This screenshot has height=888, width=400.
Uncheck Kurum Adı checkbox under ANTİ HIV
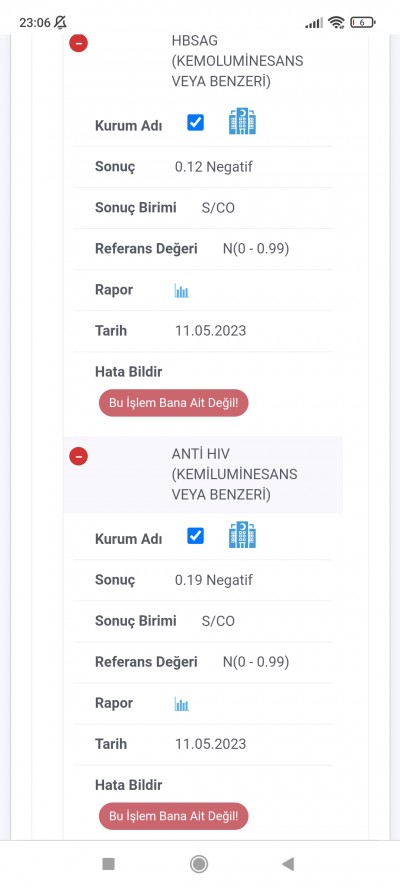[x=195, y=536]
